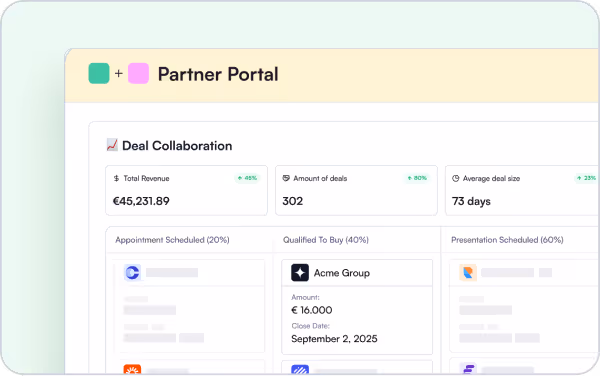Click the Amount: label in Acme Group
This screenshot has width=600, height=376.
305,297
